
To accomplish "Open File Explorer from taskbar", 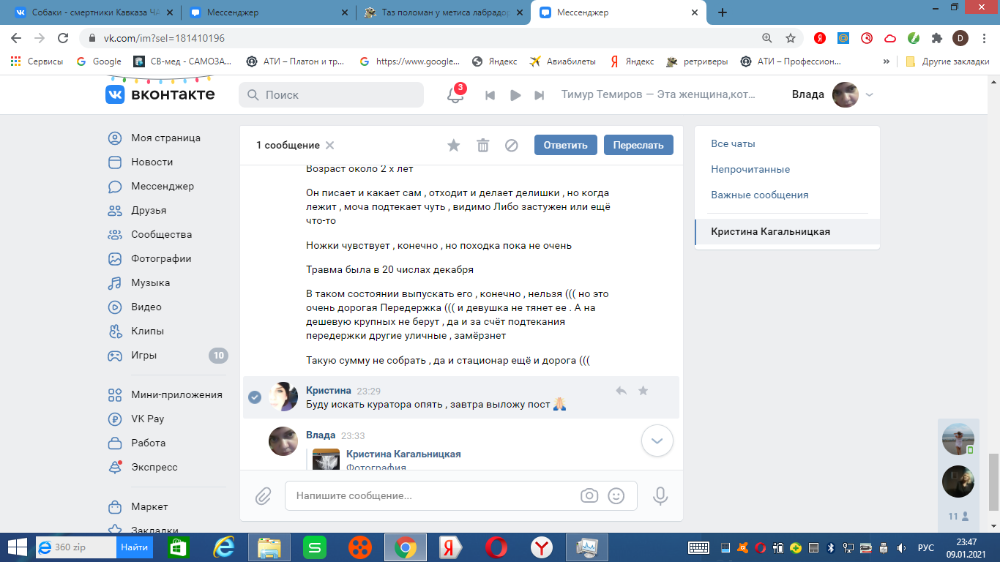I will (x=269, y=547).
